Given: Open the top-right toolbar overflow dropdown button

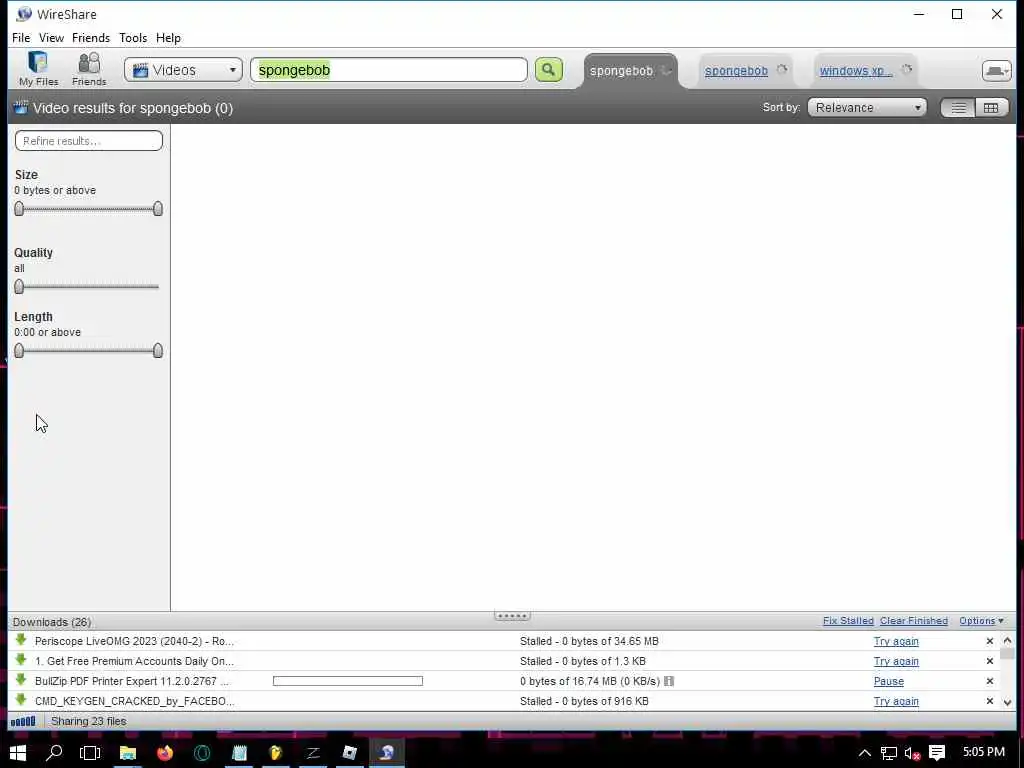Looking at the screenshot, I should (x=997, y=71).
